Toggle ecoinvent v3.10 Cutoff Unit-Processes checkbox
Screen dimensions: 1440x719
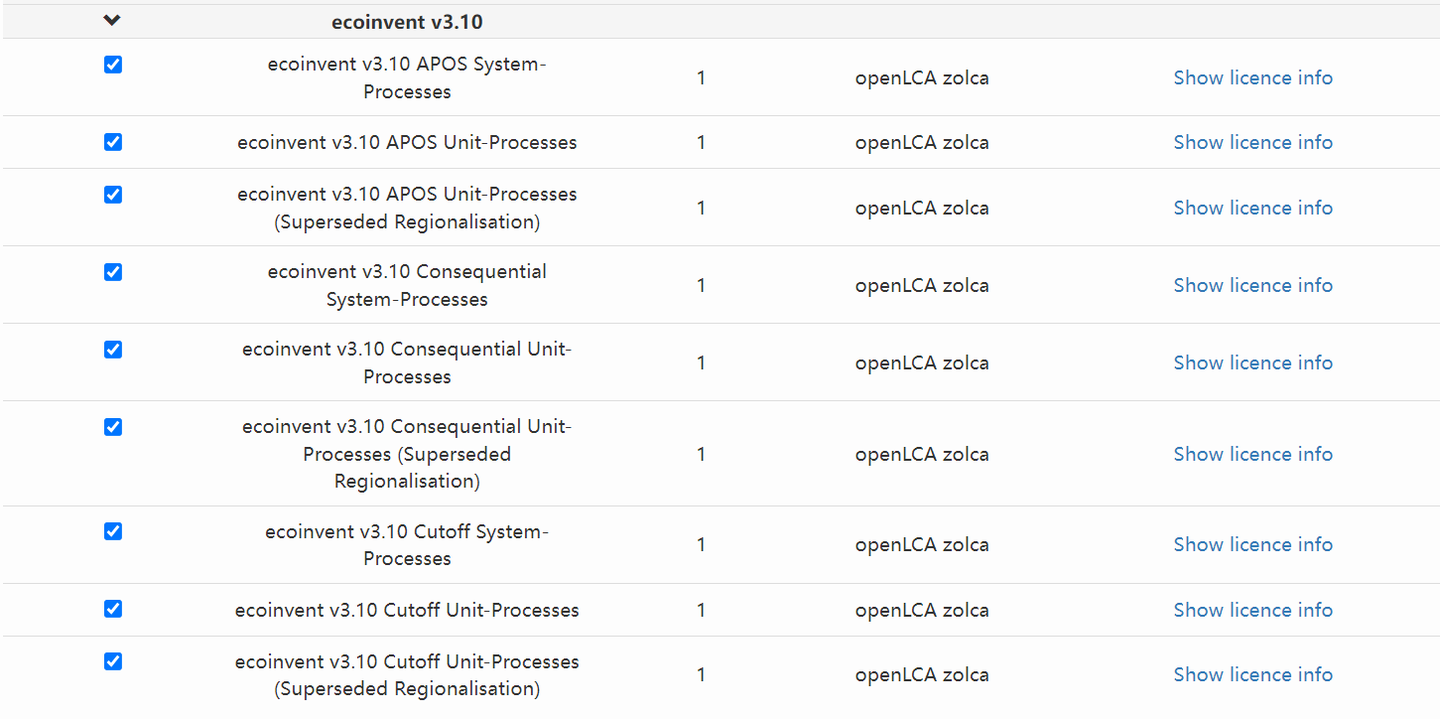pos(113,609)
